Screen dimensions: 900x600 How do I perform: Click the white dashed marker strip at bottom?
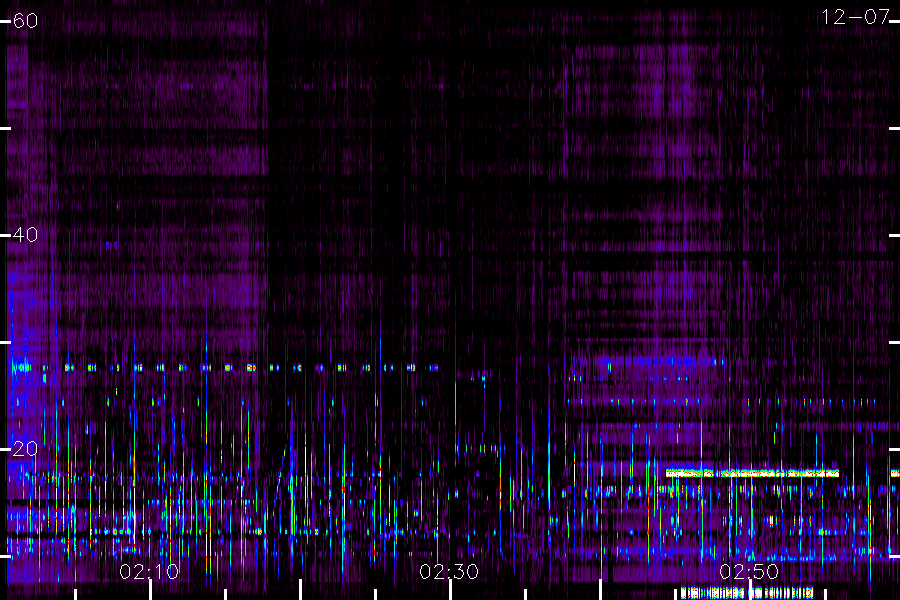[747, 593]
